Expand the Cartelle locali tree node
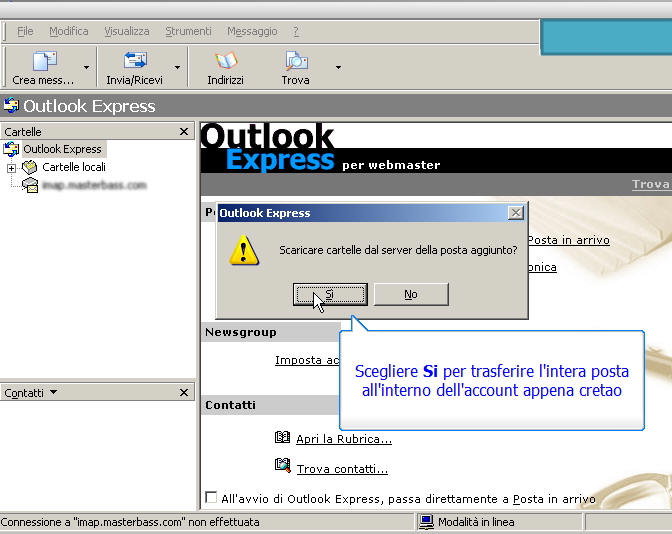Image resolution: width=672 pixels, height=534 pixels. [x=12, y=168]
